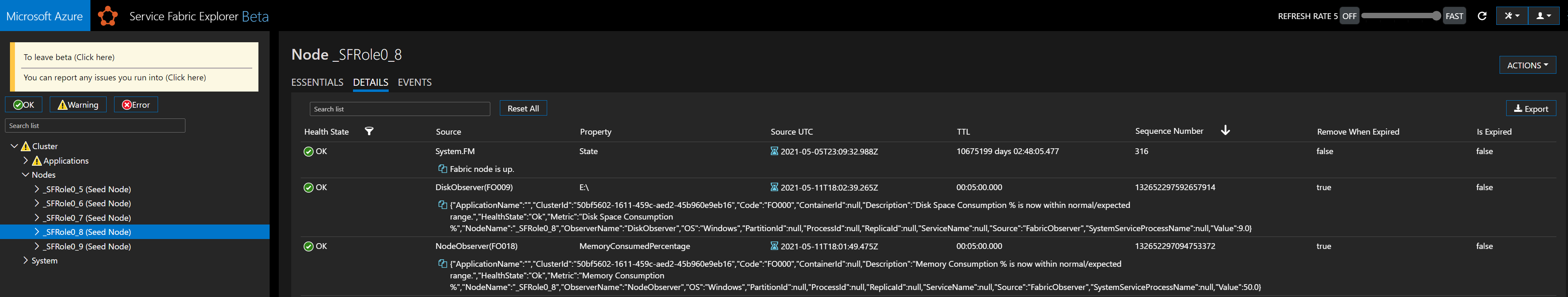Toggle the Error health filter

[136, 104]
